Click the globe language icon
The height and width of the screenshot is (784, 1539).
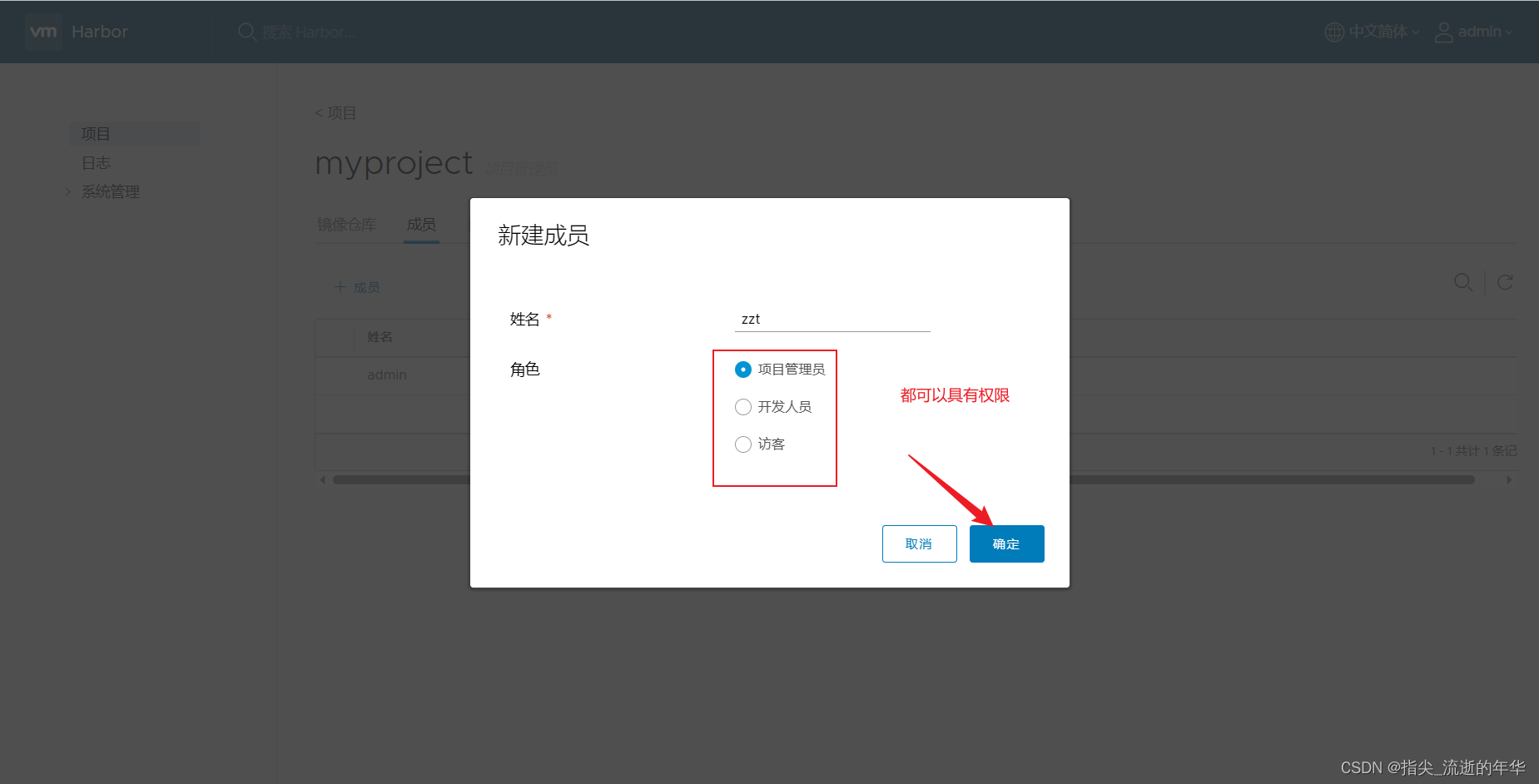[x=1334, y=32]
